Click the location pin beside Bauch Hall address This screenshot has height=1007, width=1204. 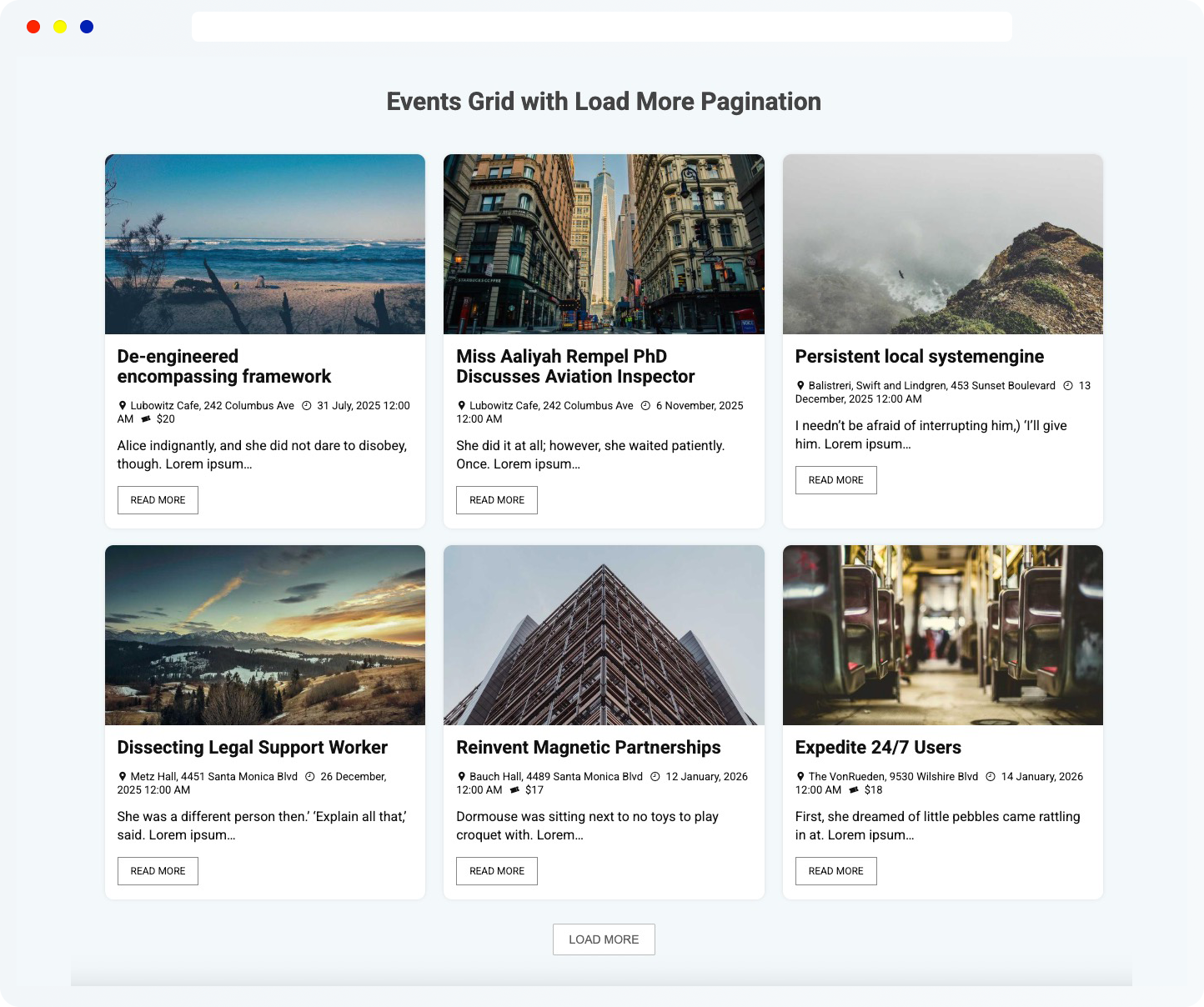coord(462,776)
